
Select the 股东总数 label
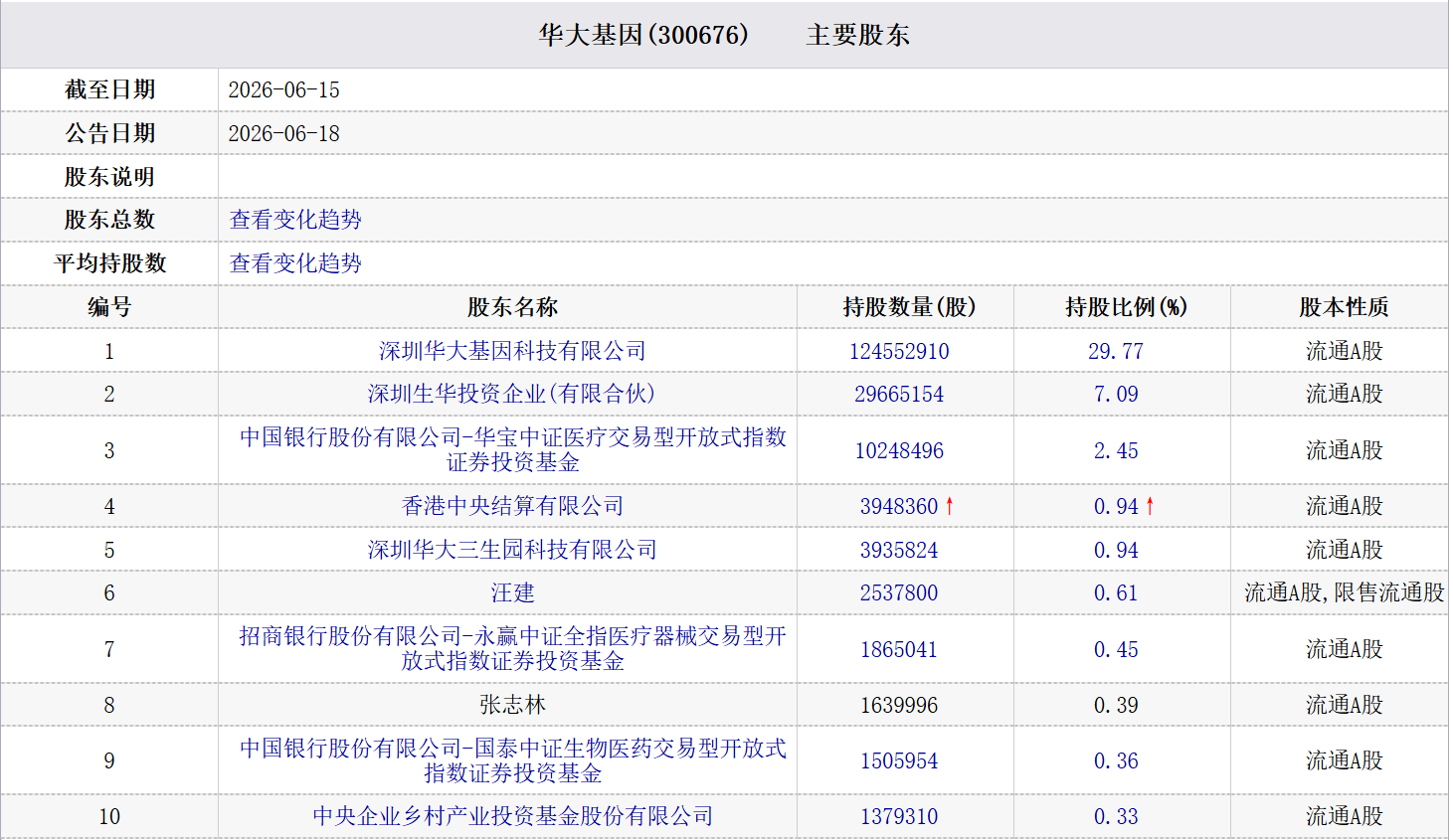tap(109, 220)
